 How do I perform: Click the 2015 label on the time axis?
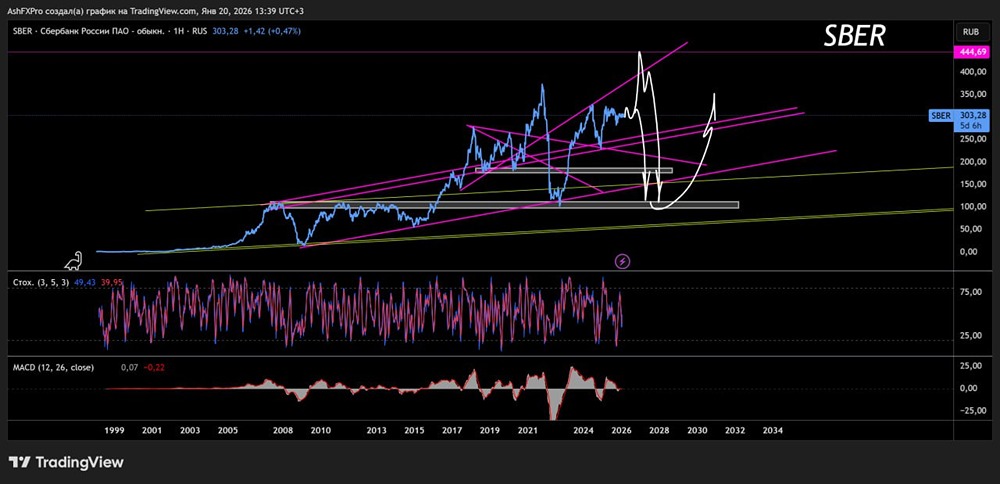(x=415, y=430)
